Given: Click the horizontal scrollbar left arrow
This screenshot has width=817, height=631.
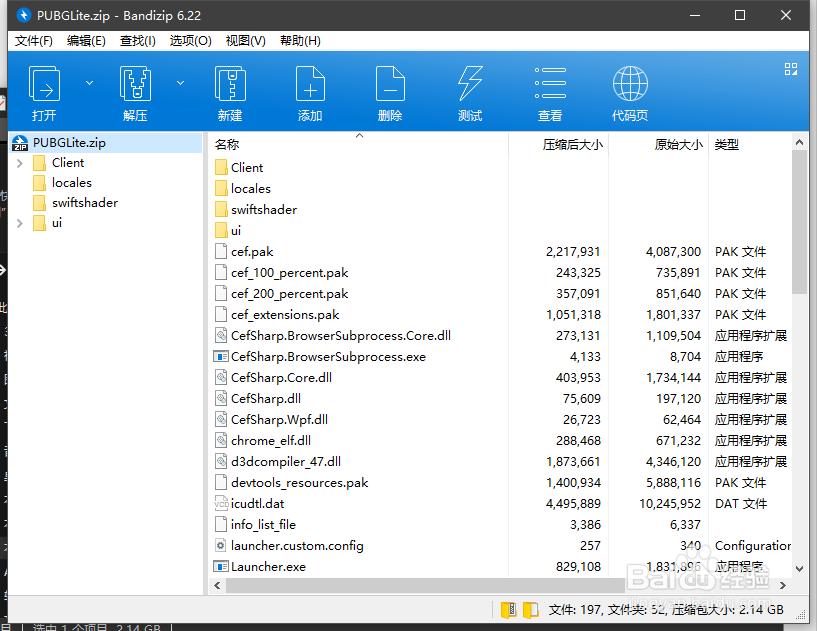Looking at the screenshot, I should coord(217,586).
